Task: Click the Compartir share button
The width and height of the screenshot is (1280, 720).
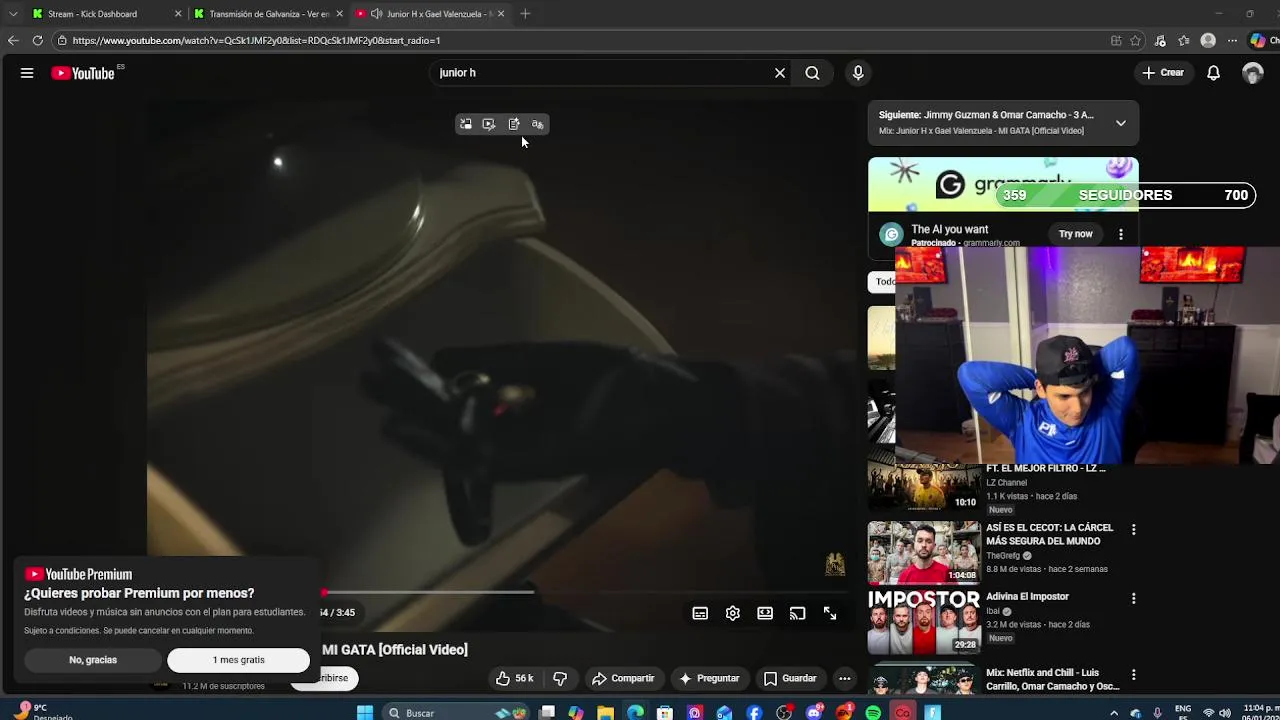Action: (x=623, y=678)
